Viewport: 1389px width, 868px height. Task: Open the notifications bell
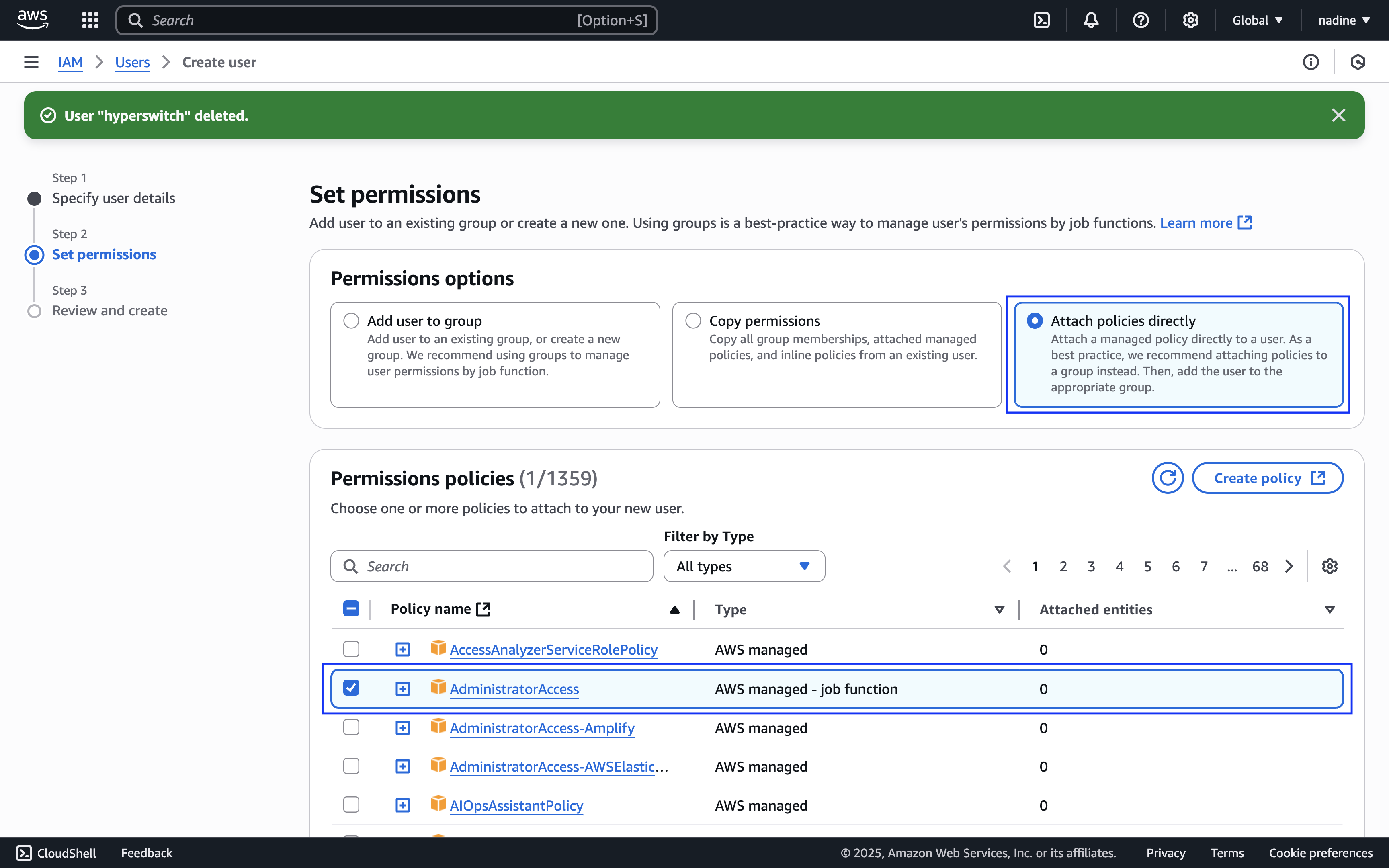tap(1090, 20)
